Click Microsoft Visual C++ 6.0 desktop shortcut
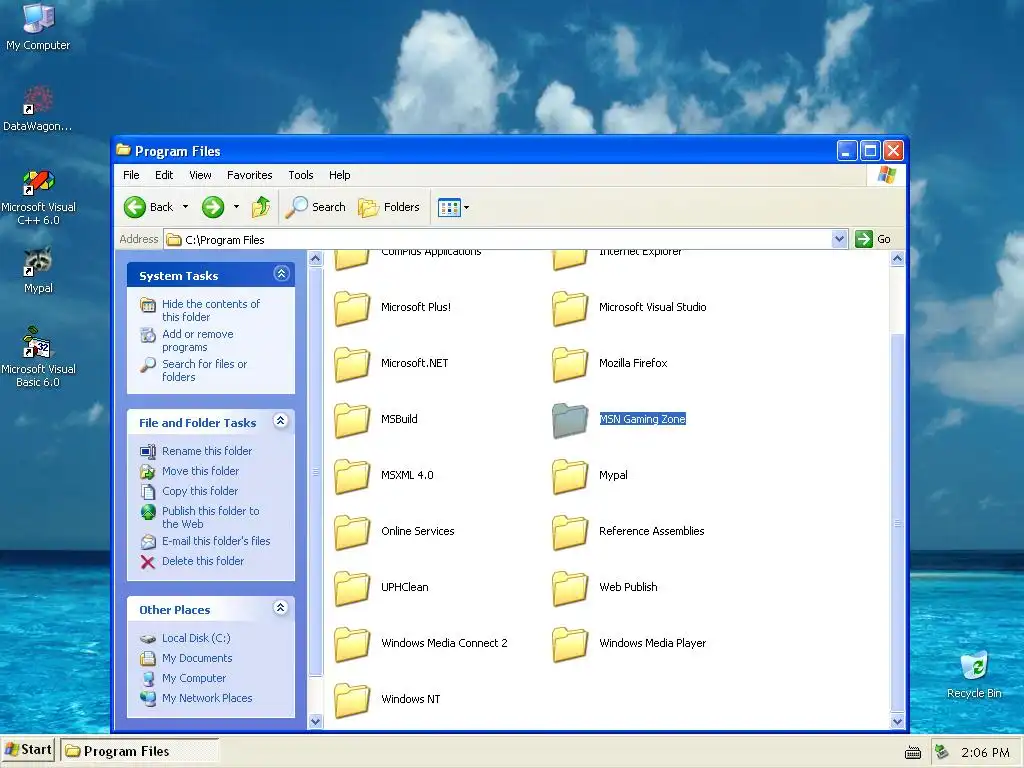 (x=38, y=197)
